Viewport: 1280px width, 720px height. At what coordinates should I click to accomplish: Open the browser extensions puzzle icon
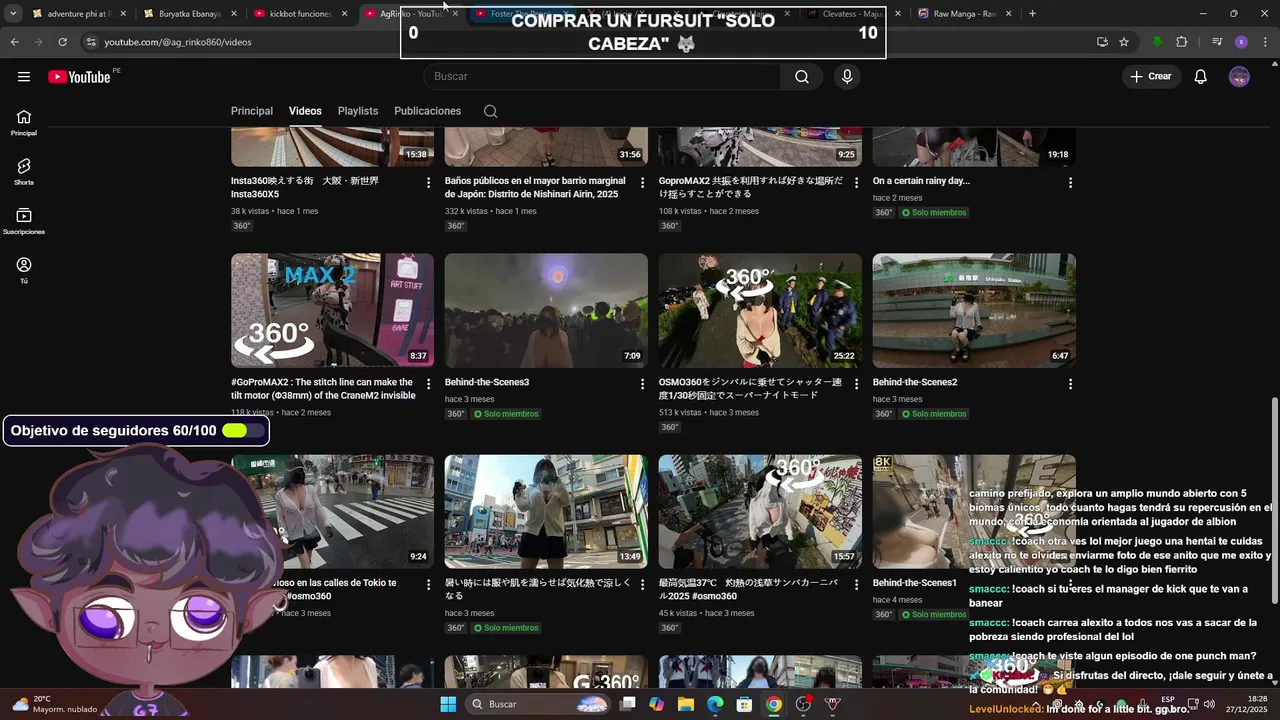1182,42
